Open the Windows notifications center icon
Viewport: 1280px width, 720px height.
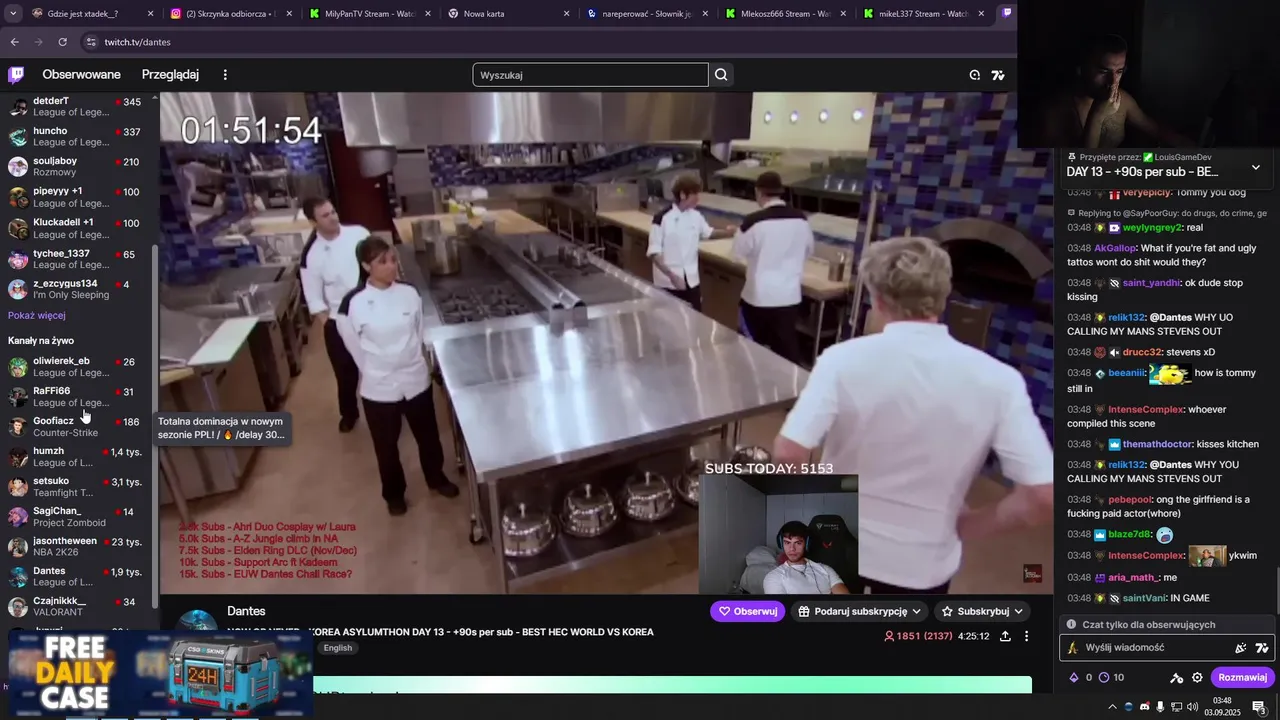point(1259,707)
